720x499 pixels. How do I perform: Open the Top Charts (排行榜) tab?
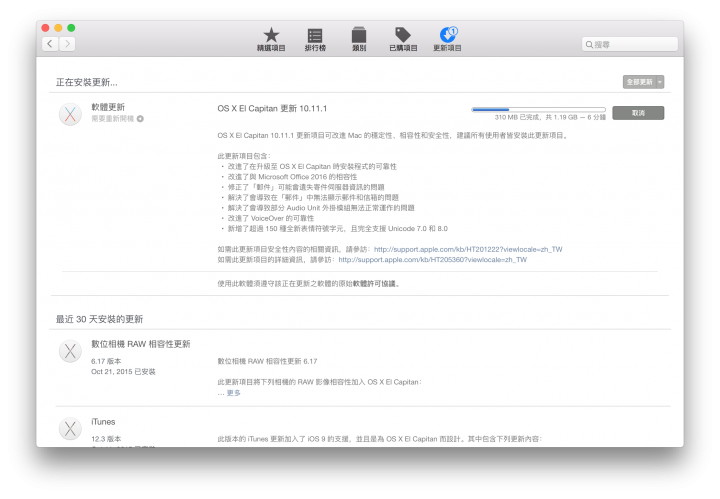click(x=315, y=39)
